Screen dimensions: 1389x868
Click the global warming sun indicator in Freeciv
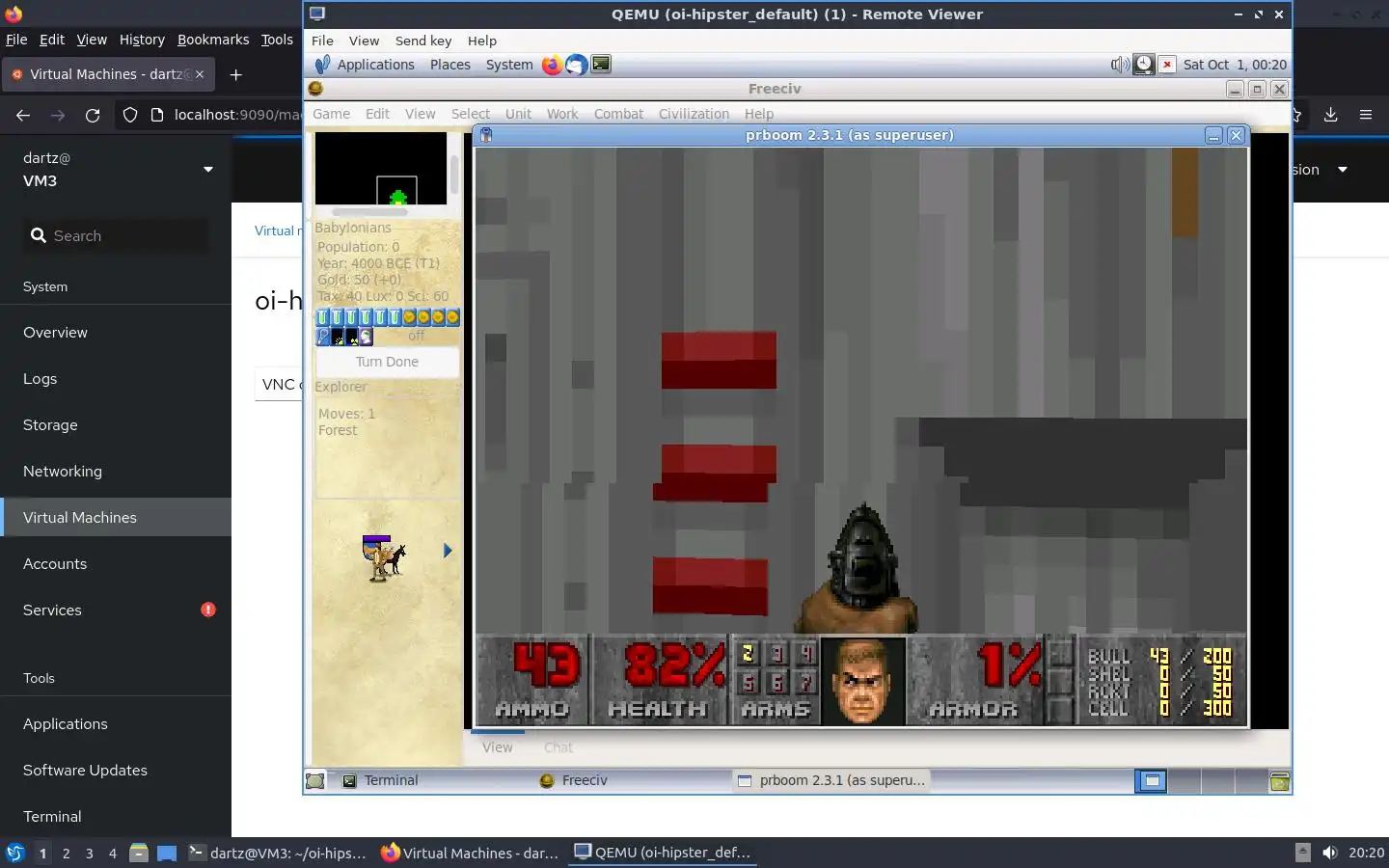338,337
